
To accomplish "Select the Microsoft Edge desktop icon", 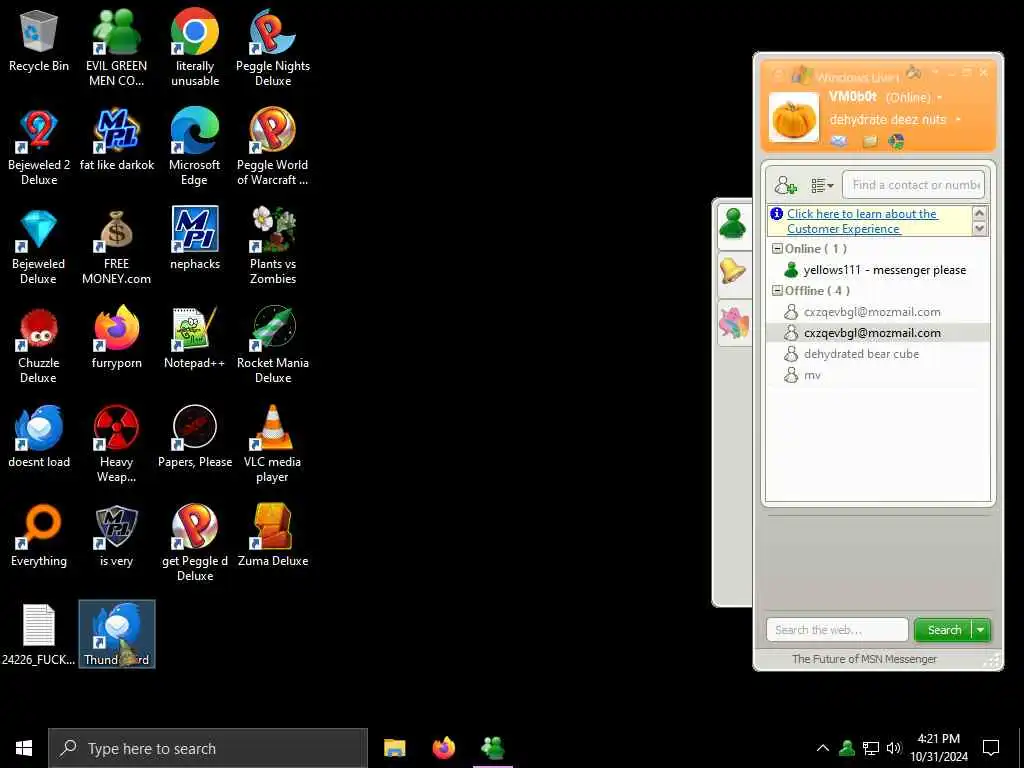I will click(x=195, y=147).
